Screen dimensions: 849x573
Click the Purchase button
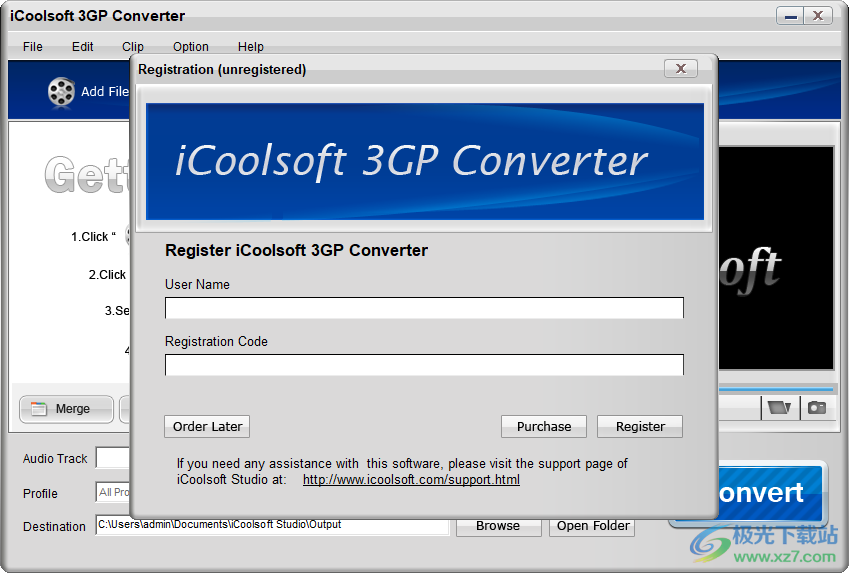544,426
